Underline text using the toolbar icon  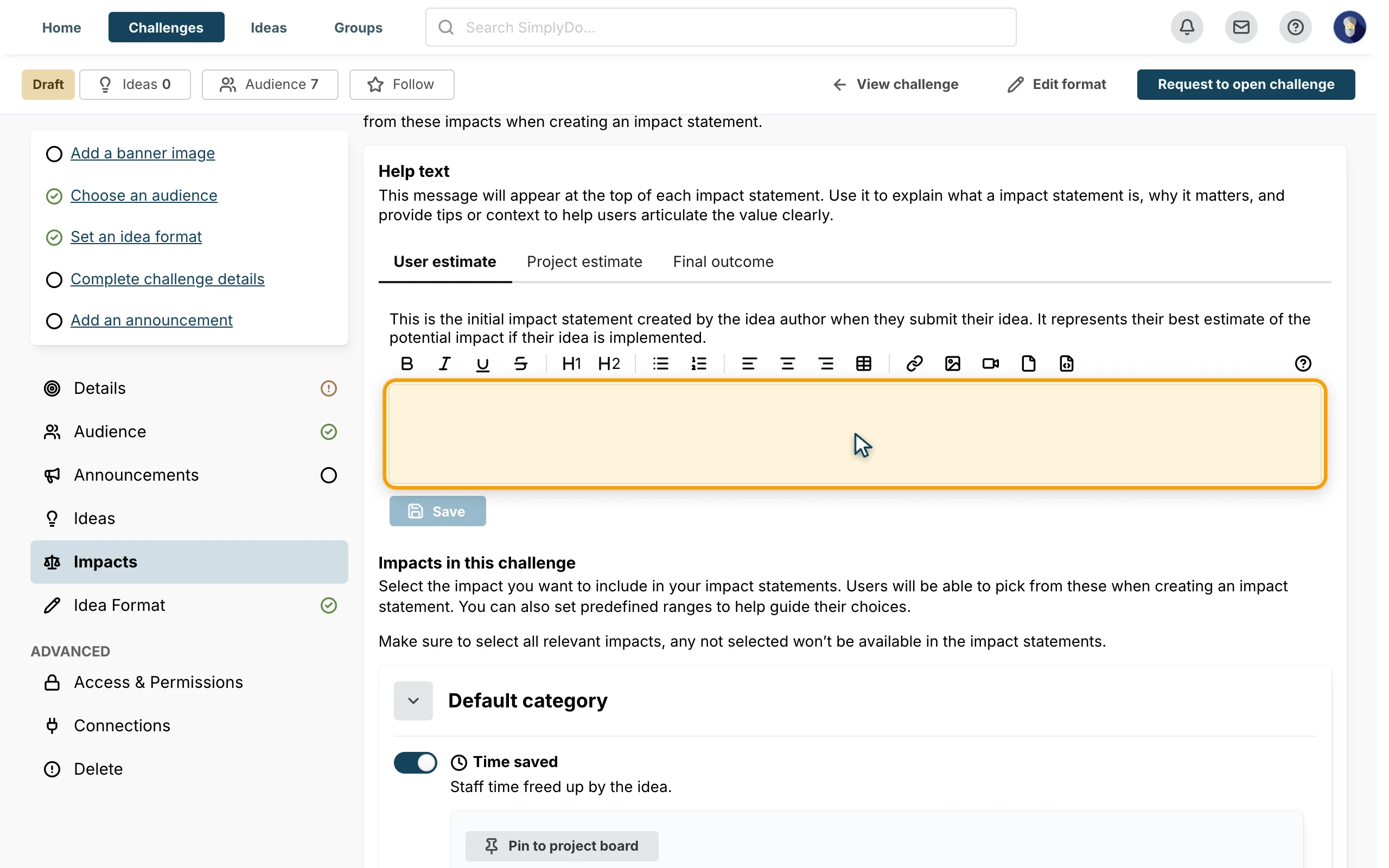(x=483, y=364)
